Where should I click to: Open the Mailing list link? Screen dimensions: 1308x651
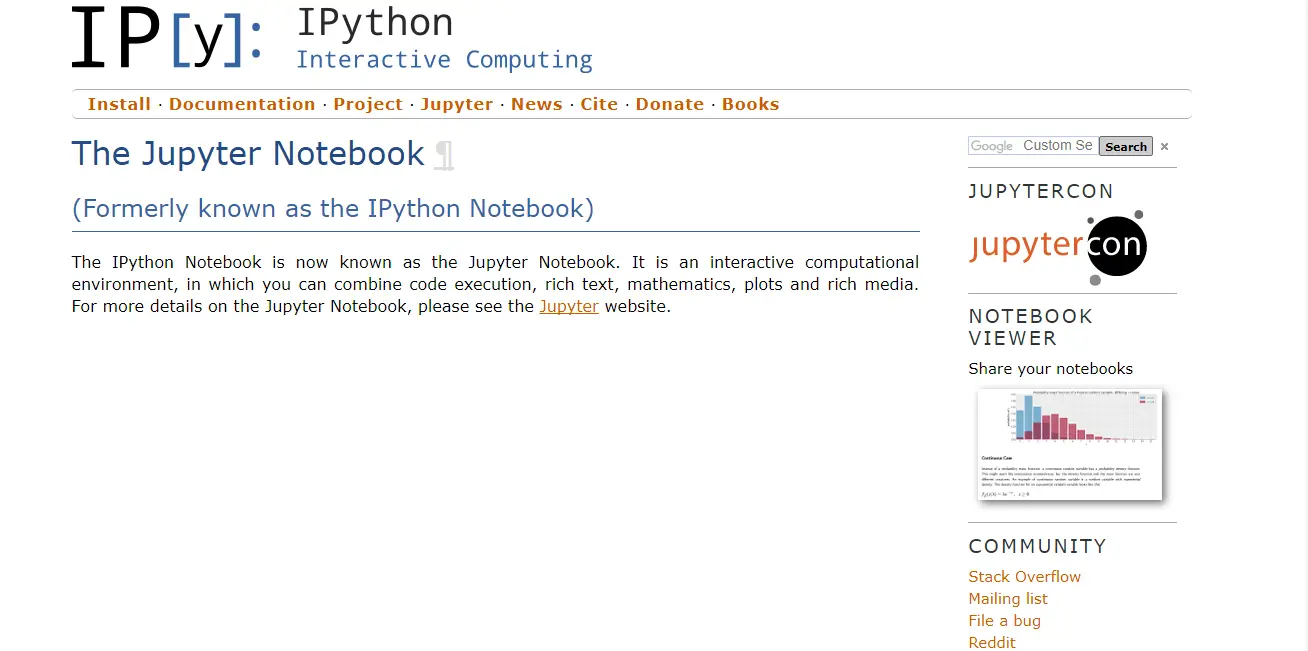coord(1008,598)
